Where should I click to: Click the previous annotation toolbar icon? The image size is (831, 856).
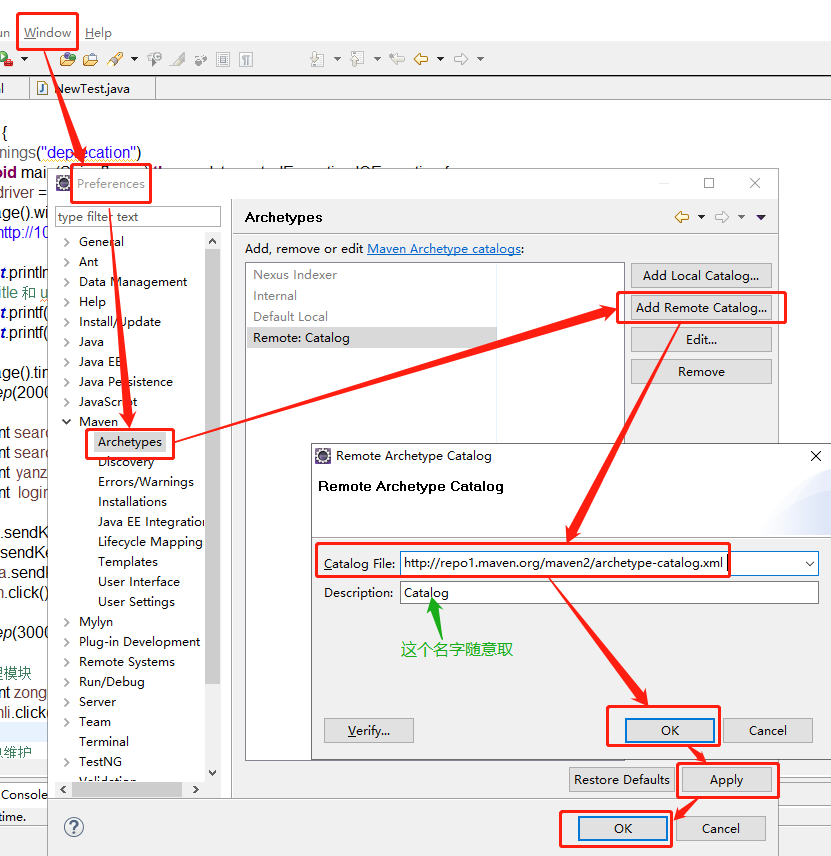pos(357,59)
